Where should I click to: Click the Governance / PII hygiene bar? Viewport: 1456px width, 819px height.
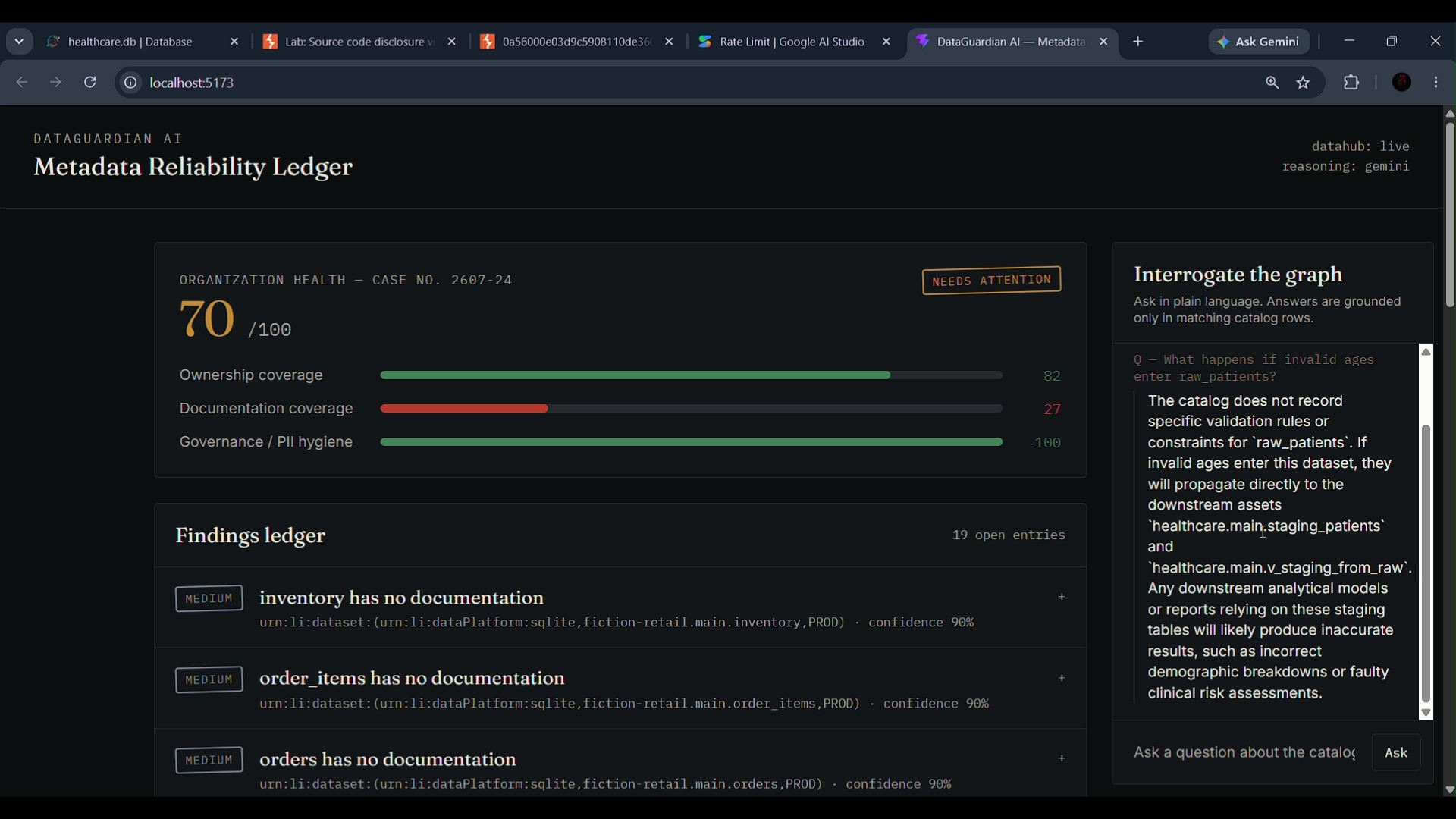click(x=691, y=443)
